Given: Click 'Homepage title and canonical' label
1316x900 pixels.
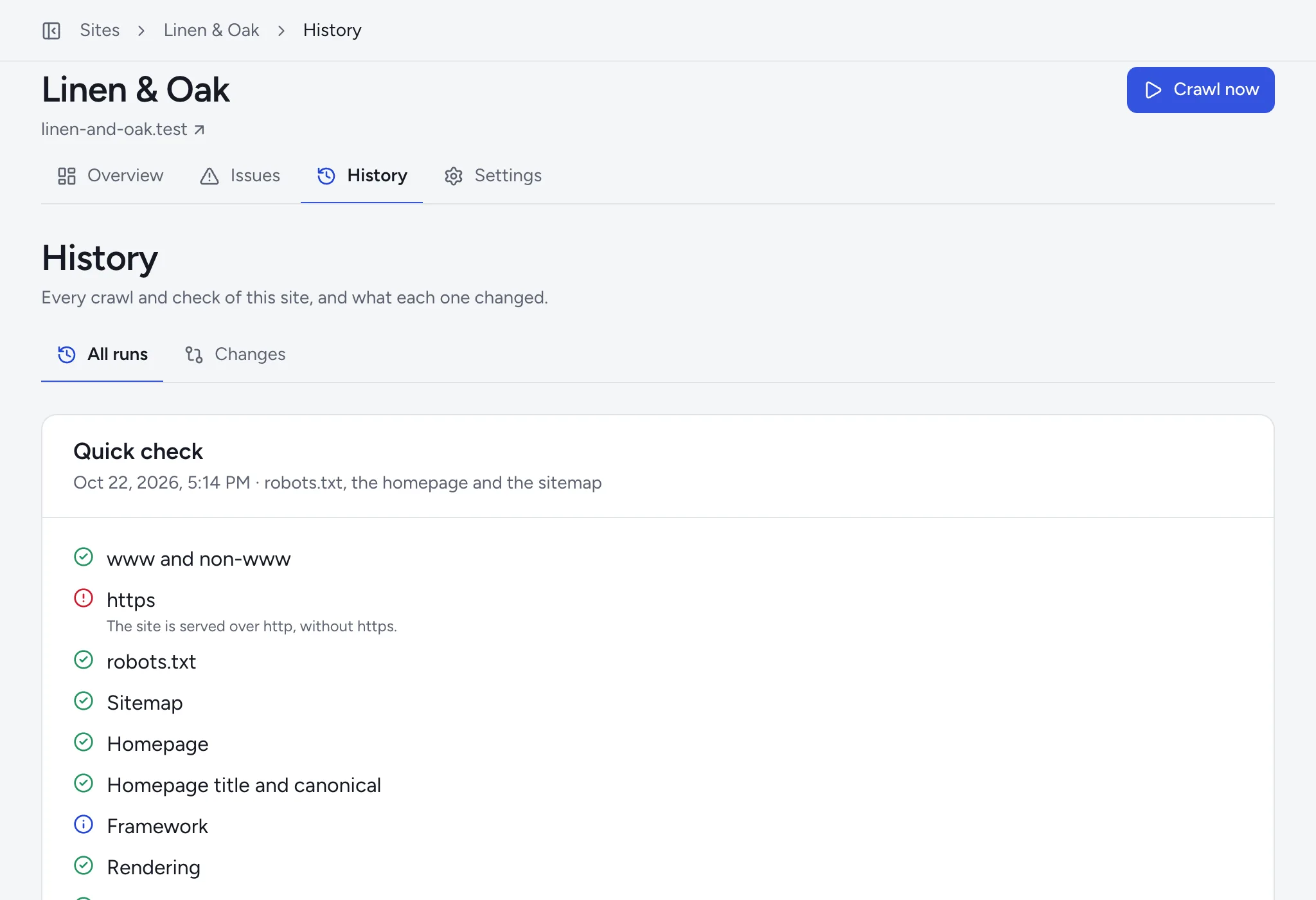Looking at the screenshot, I should [x=244, y=785].
